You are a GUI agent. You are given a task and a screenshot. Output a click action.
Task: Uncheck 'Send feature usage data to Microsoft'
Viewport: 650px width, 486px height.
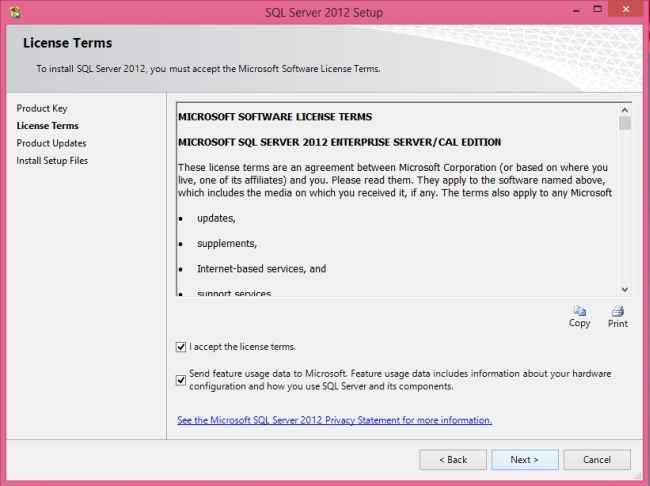pos(181,380)
